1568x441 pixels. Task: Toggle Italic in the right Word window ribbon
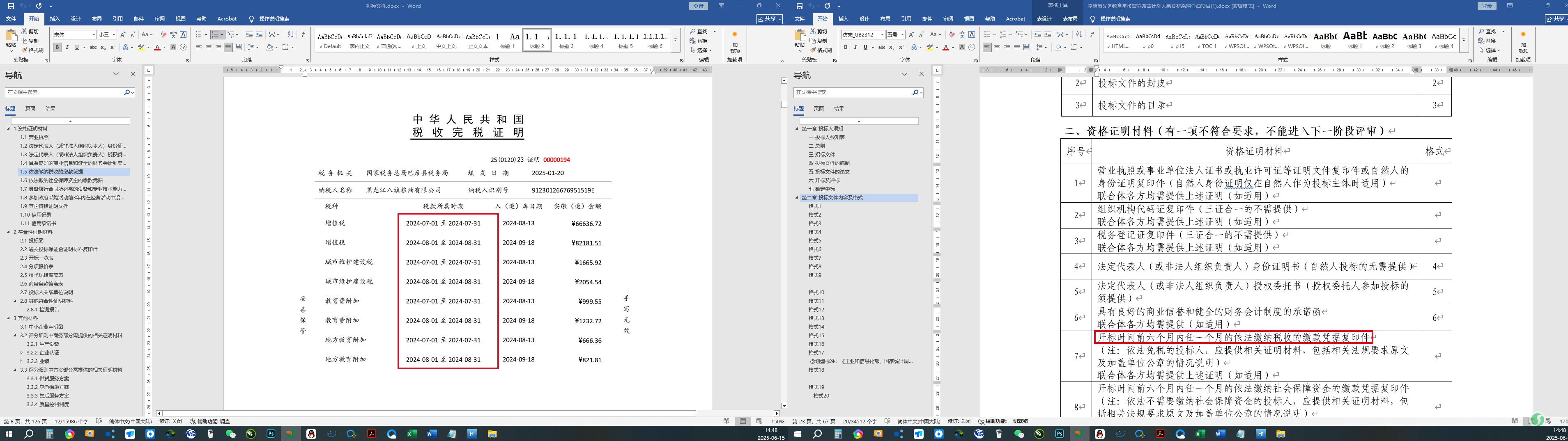(x=855, y=48)
